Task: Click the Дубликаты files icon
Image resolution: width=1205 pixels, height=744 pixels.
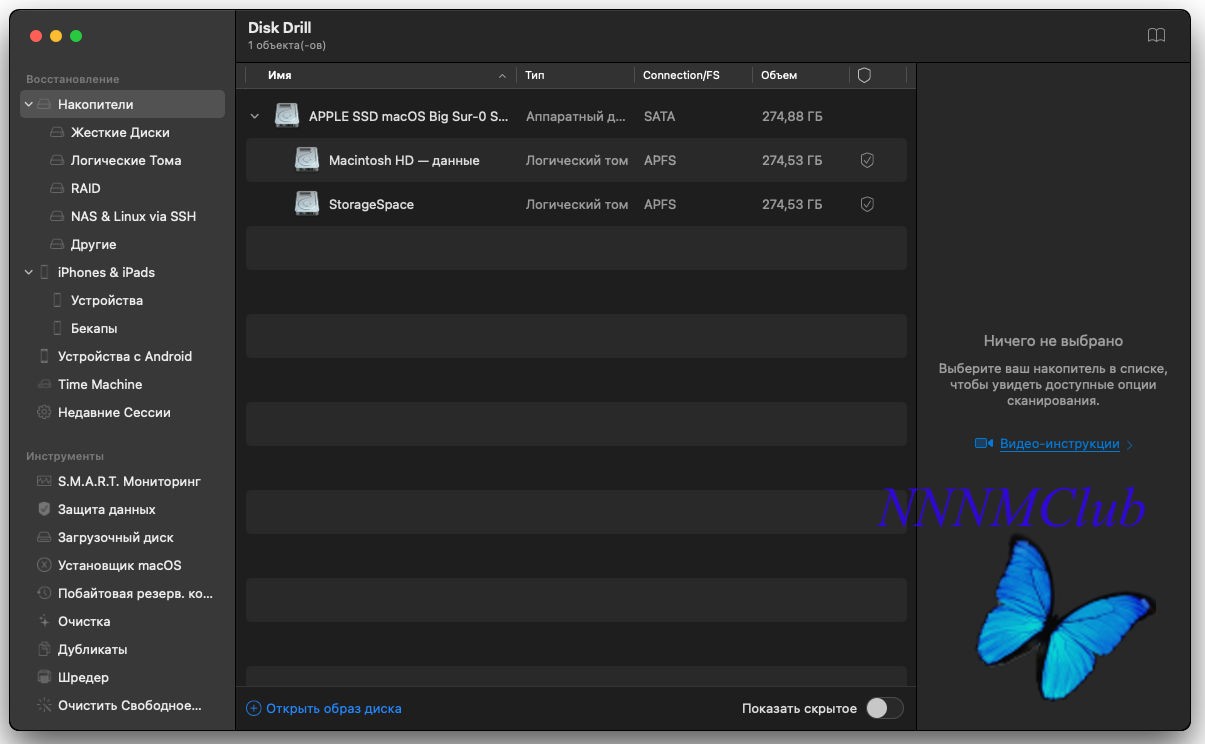Action: point(44,649)
